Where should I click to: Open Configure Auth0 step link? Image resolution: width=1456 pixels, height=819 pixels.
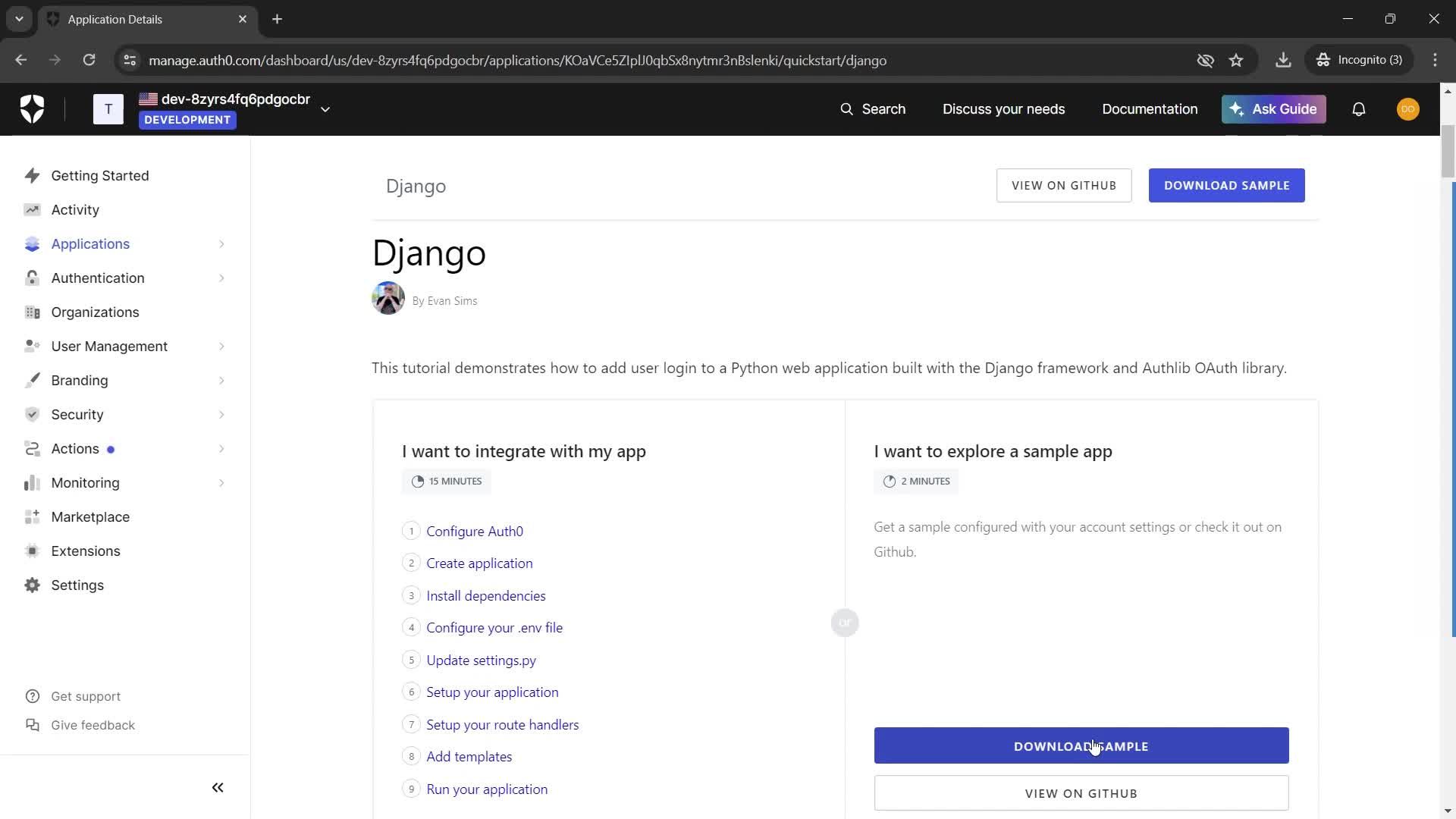coord(475,532)
